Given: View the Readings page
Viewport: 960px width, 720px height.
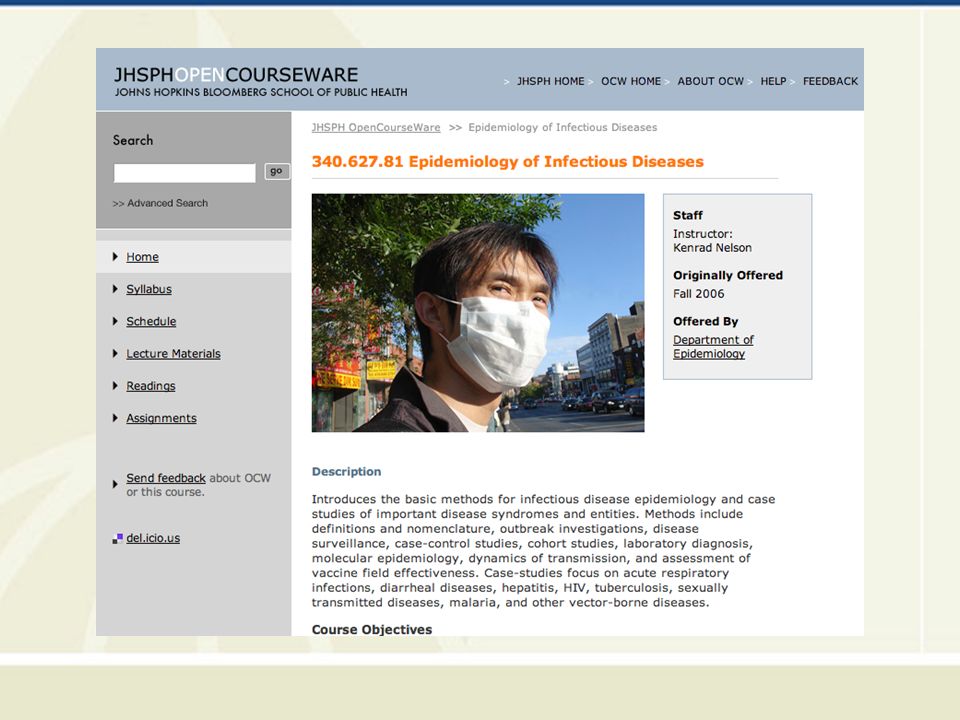Looking at the screenshot, I should pos(151,386).
